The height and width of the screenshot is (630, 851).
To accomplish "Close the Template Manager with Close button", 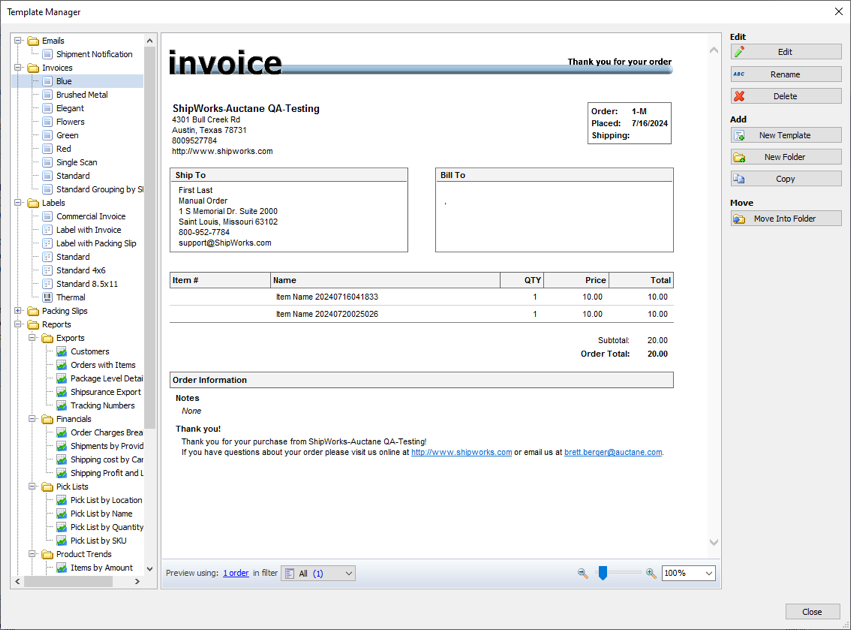I will (812, 612).
